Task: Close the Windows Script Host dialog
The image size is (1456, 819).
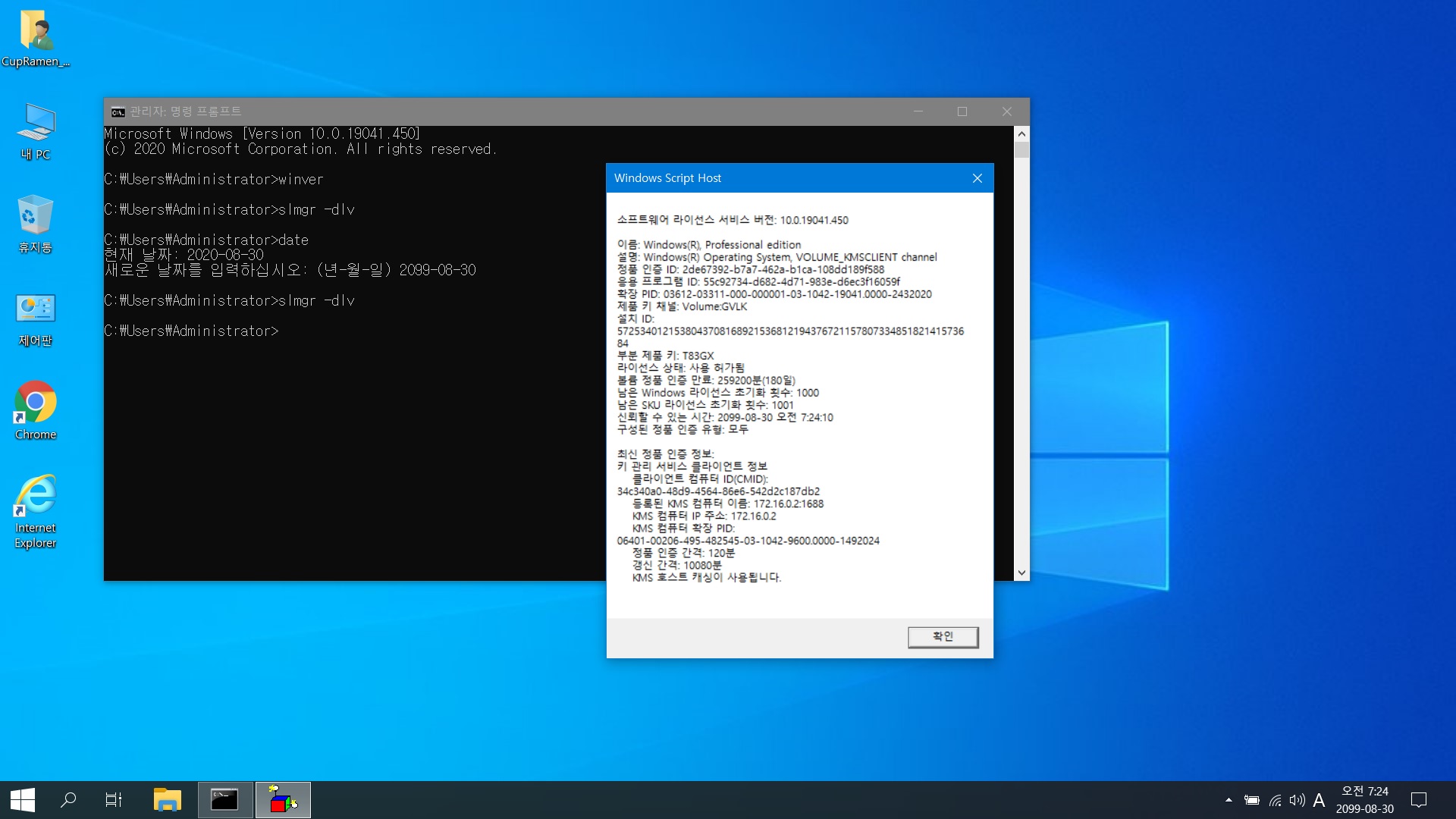Action: [977, 178]
